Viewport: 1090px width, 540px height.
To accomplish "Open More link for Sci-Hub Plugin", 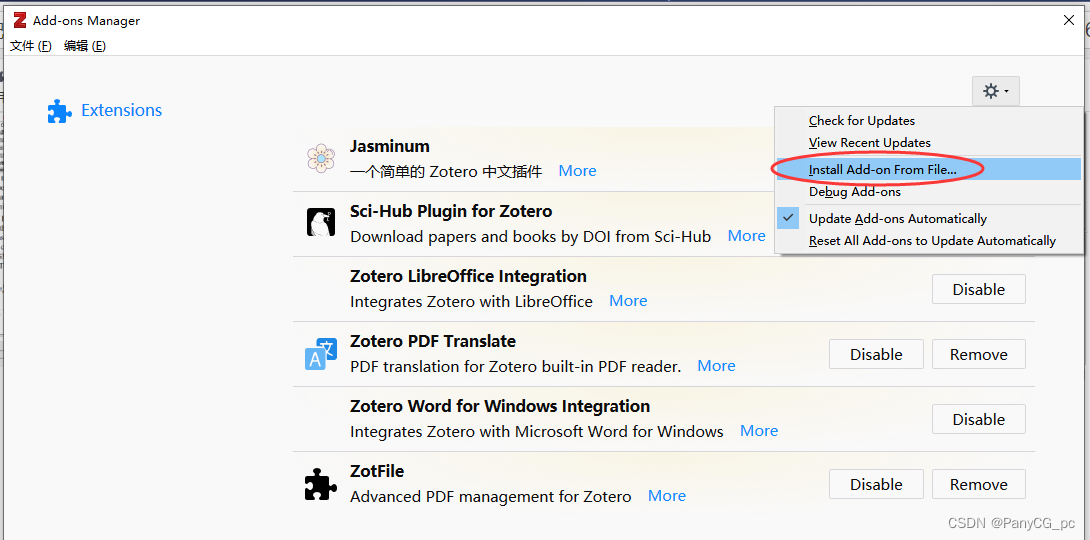I will click(747, 236).
